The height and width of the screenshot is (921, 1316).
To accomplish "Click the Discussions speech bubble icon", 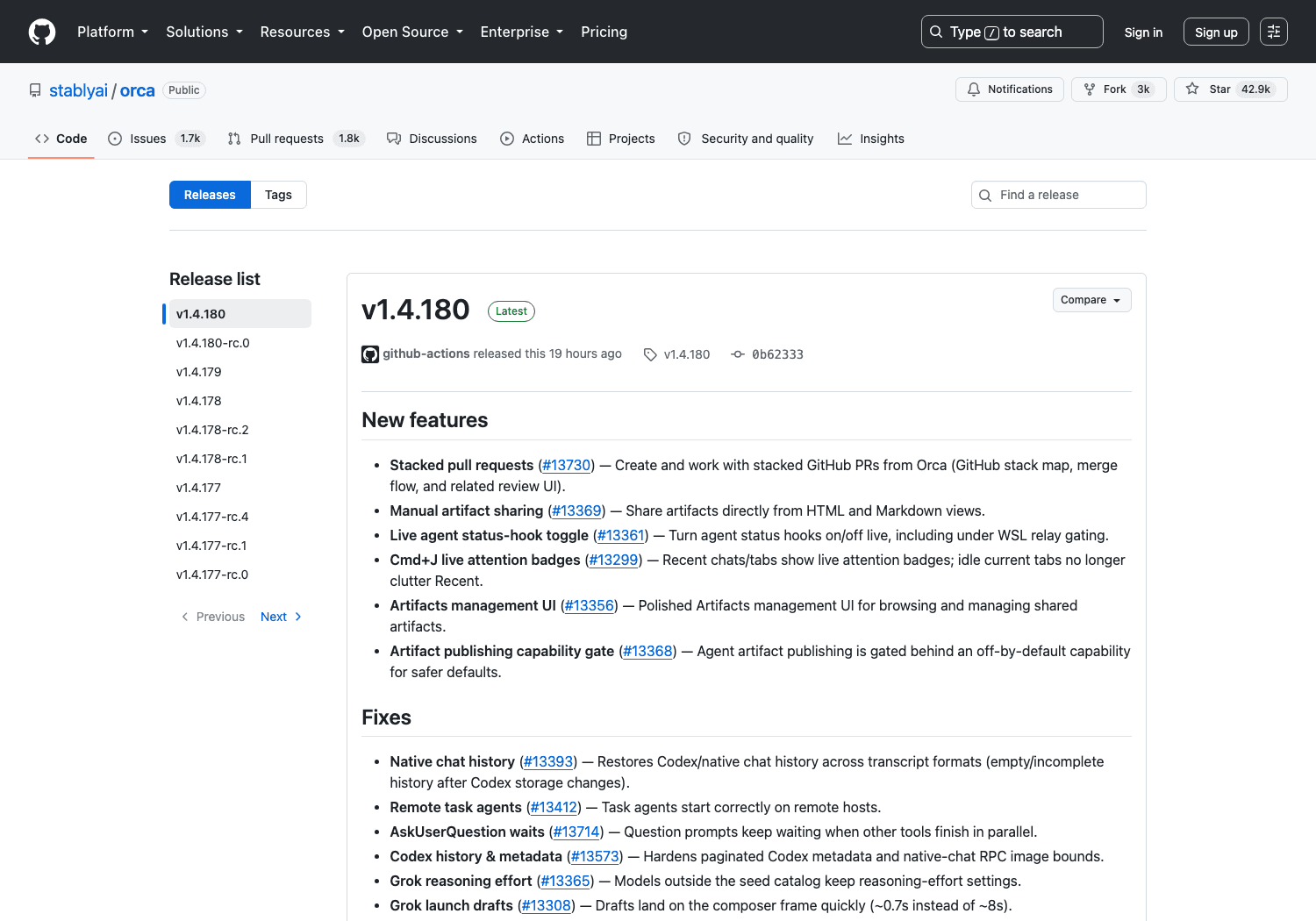I will (394, 139).
